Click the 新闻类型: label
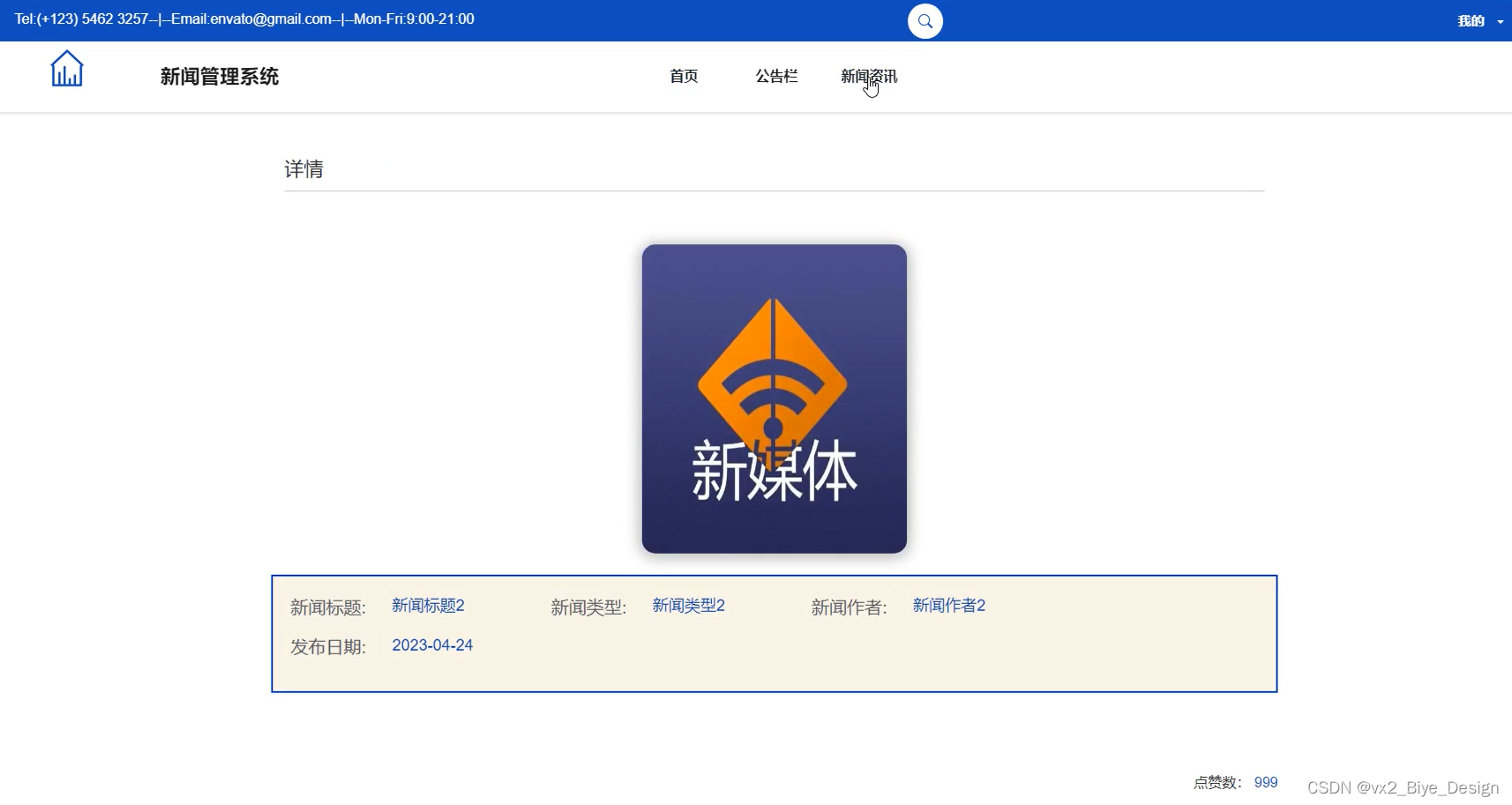 (x=588, y=607)
